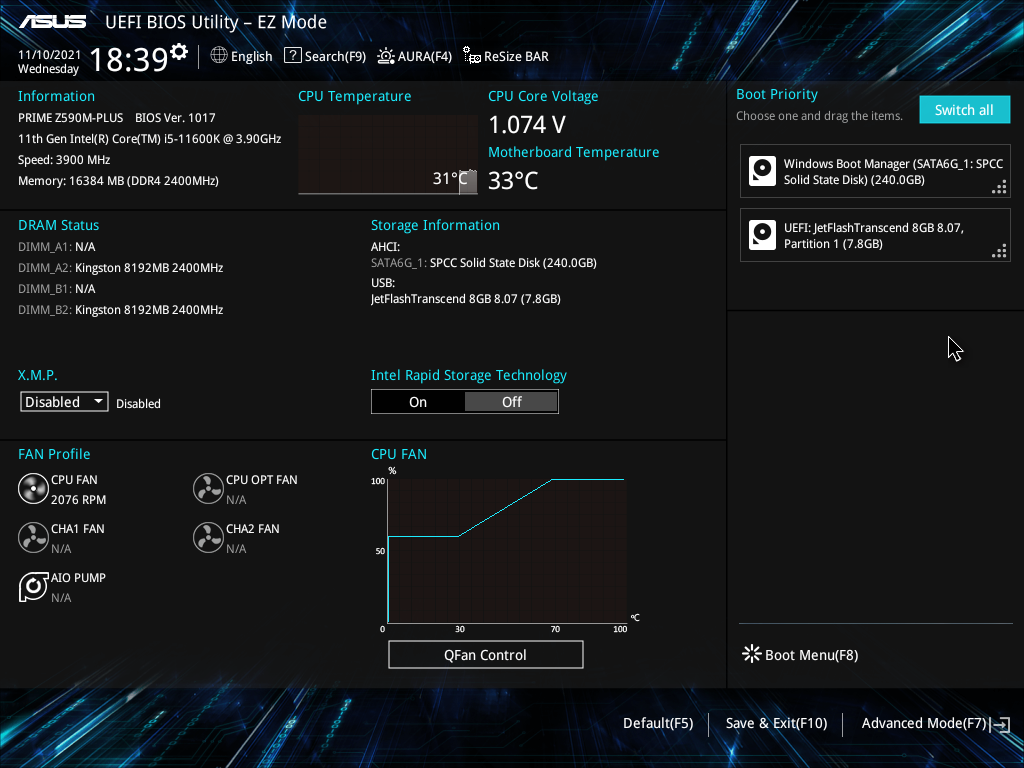Click Save & Exit(F10)
Viewport: 1024px width, 768px height.
tap(776, 723)
